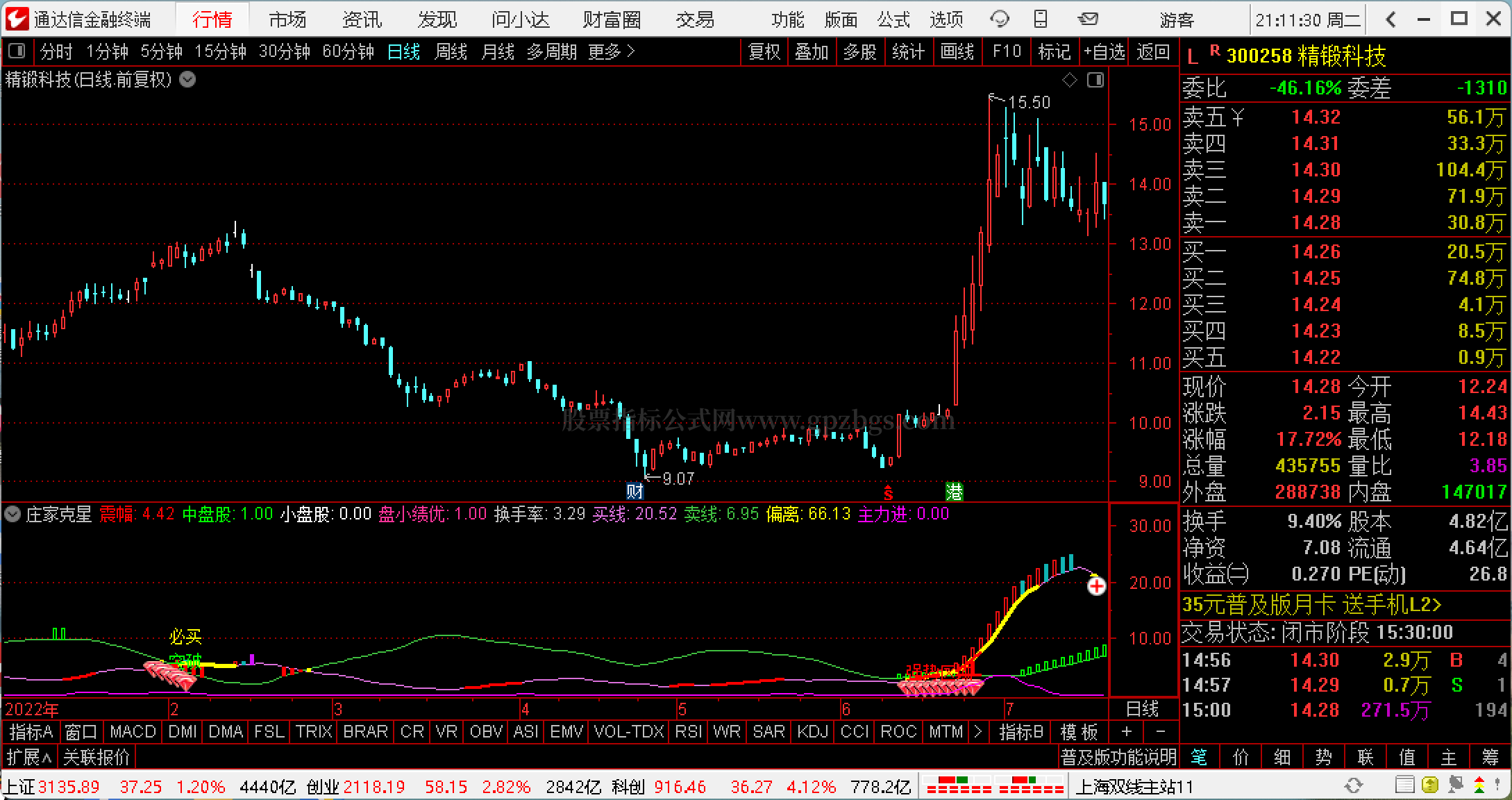Image resolution: width=1512 pixels, height=800 pixels.
Task: Expand the 更多 periods dropdown
Action: (611, 52)
